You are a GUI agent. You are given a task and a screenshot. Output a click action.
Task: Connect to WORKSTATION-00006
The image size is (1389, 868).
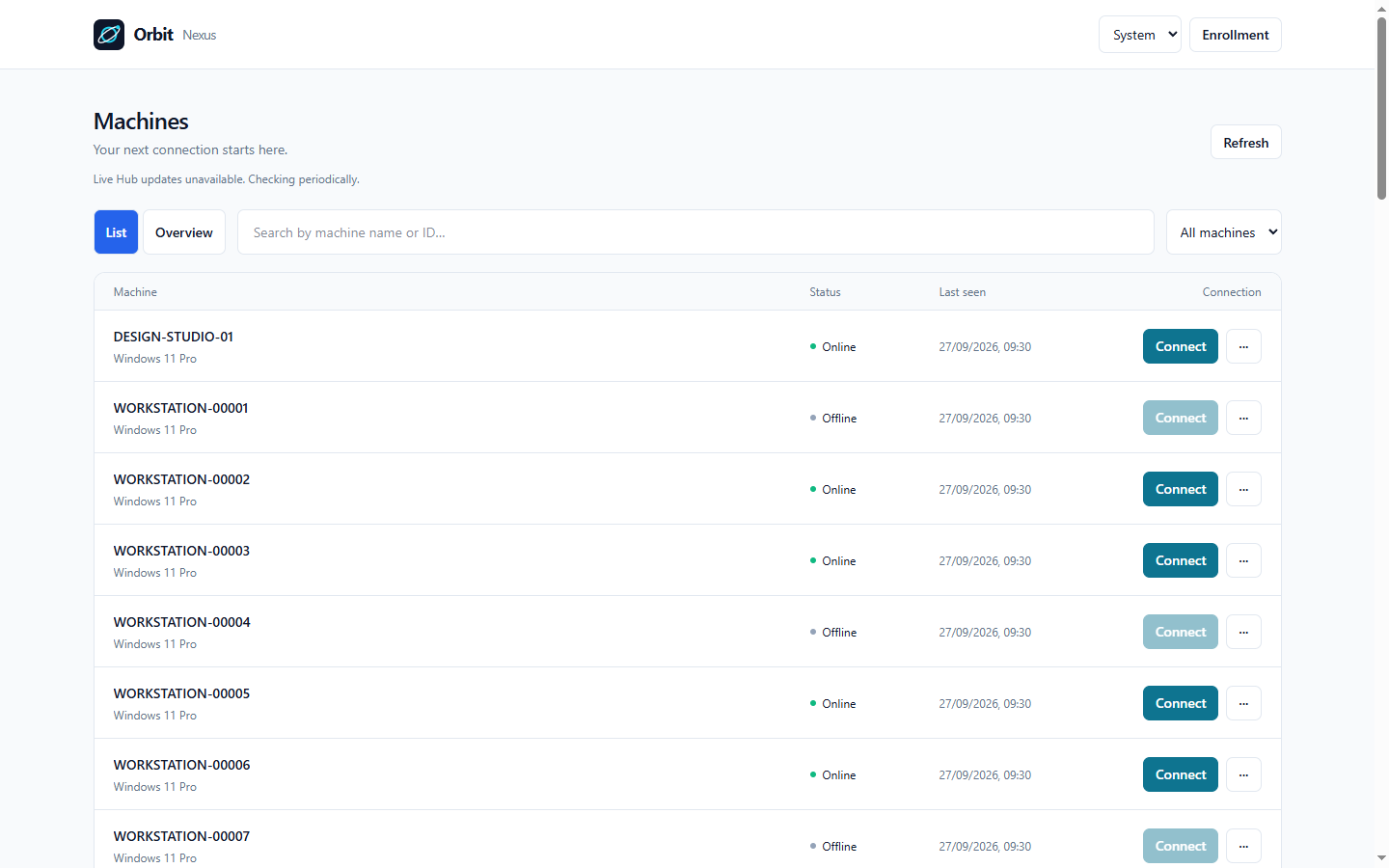tap(1181, 774)
